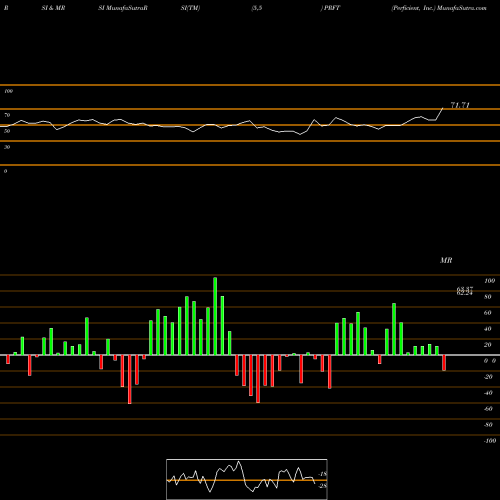Click the -80 label on MR axis

click(x=488, y=425)
